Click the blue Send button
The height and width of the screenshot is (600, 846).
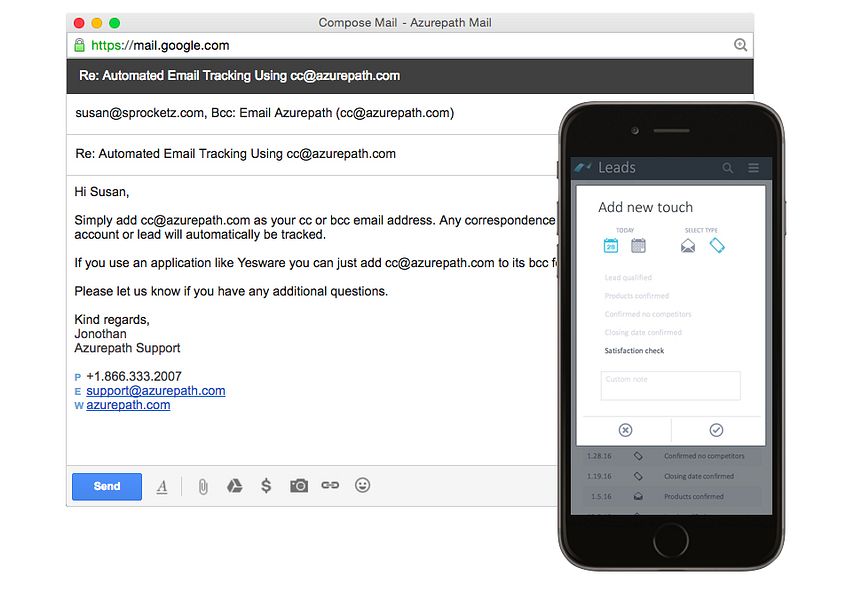coord(107,486)
